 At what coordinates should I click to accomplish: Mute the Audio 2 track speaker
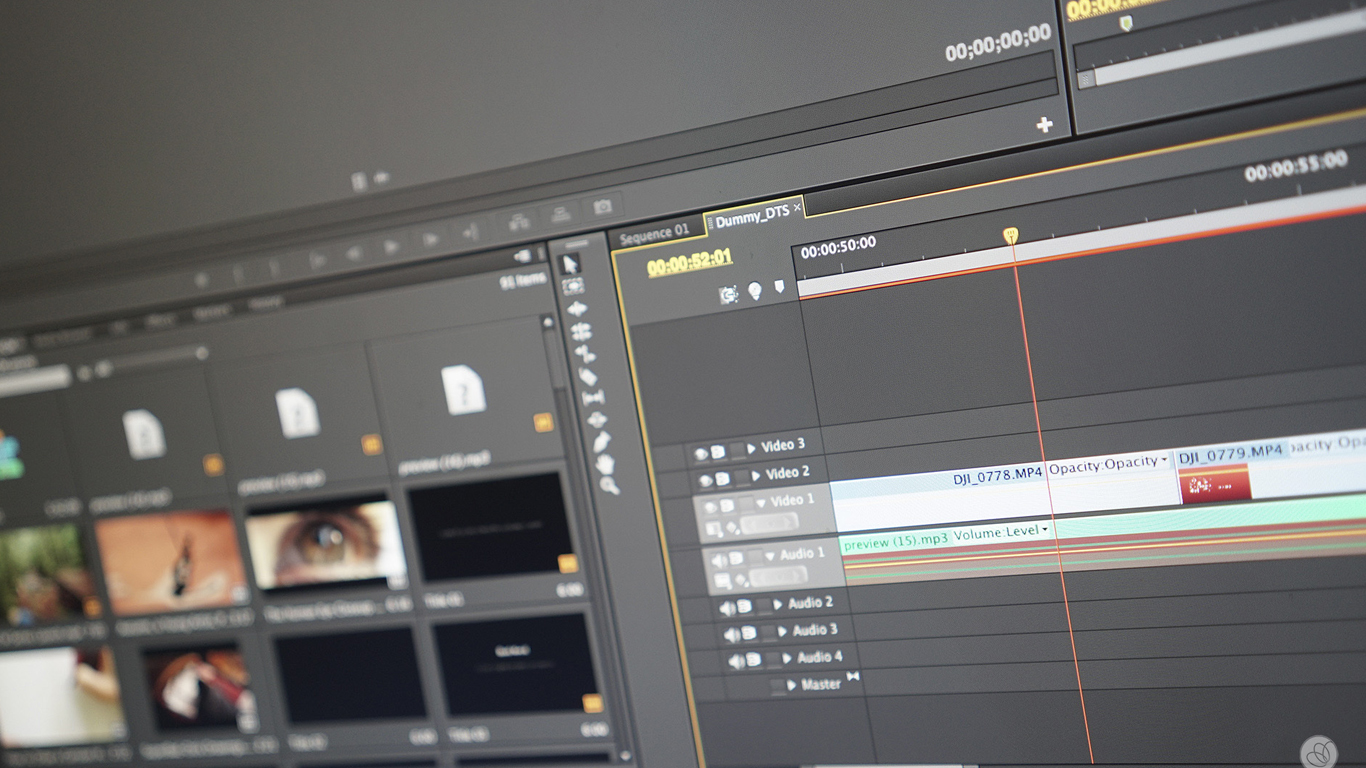(x=727, y=609)
